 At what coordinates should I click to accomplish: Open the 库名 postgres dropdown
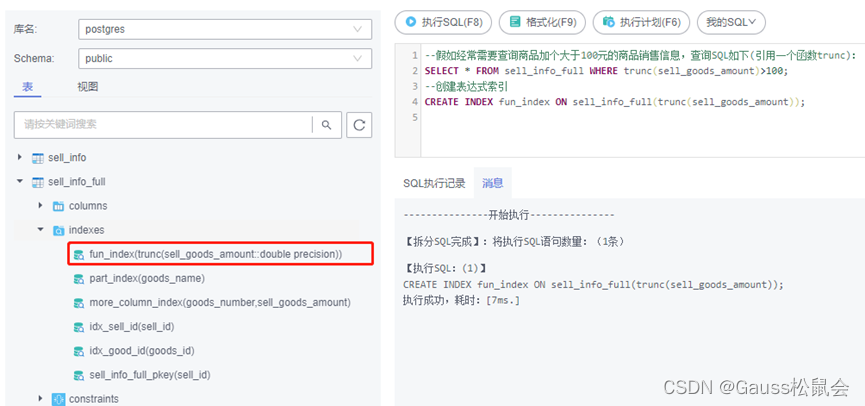[x=225, y=29]
